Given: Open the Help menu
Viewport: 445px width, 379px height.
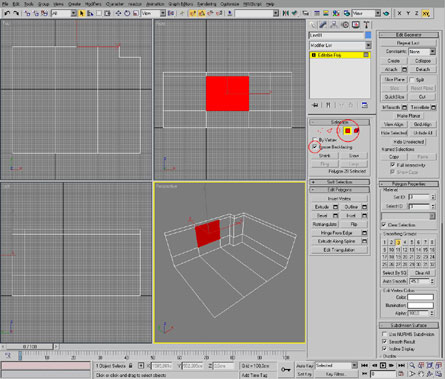Looking at the screenshot, I should coord(270,4).
